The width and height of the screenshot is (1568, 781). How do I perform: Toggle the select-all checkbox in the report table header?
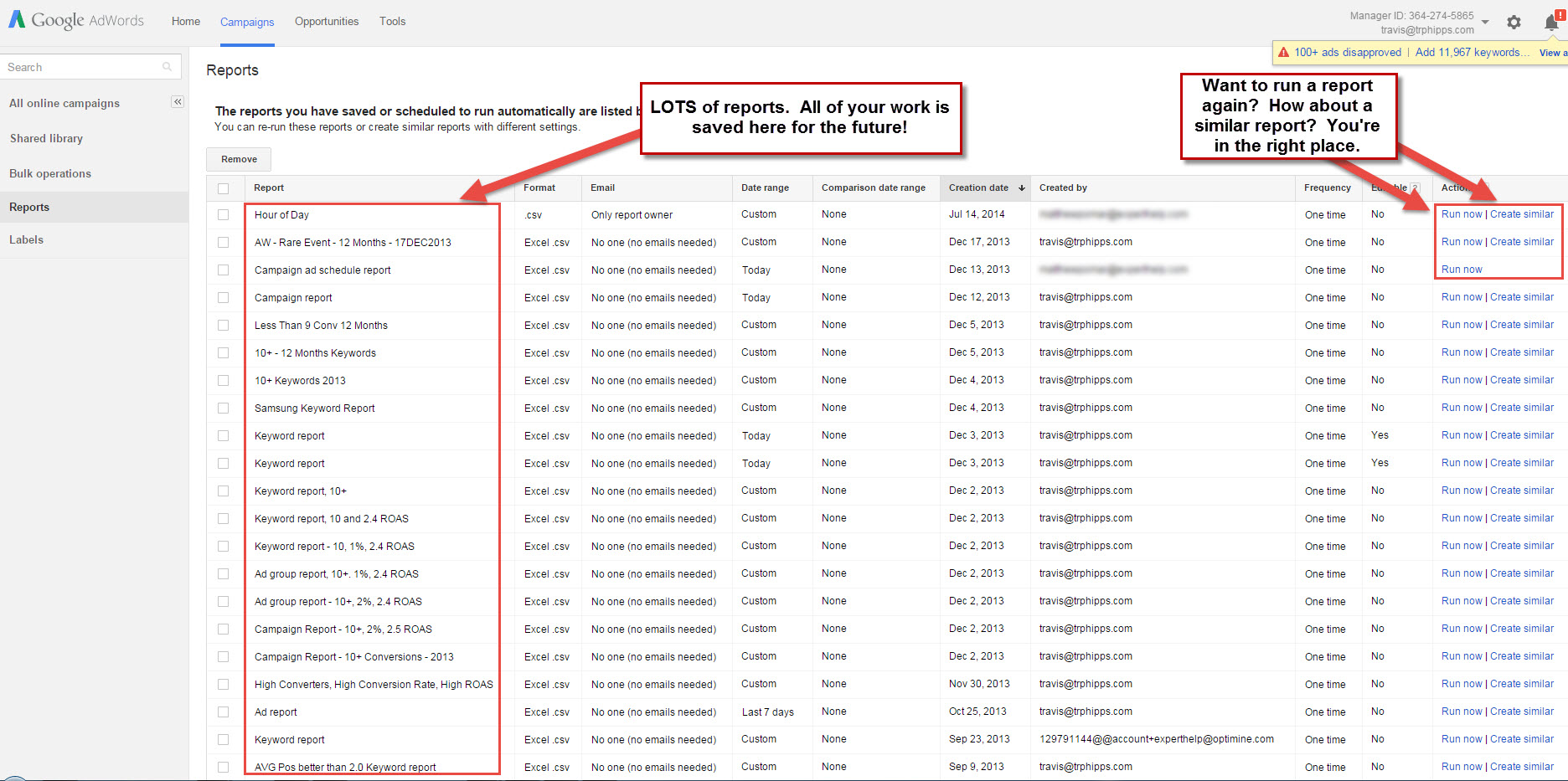tap(224, 188)
